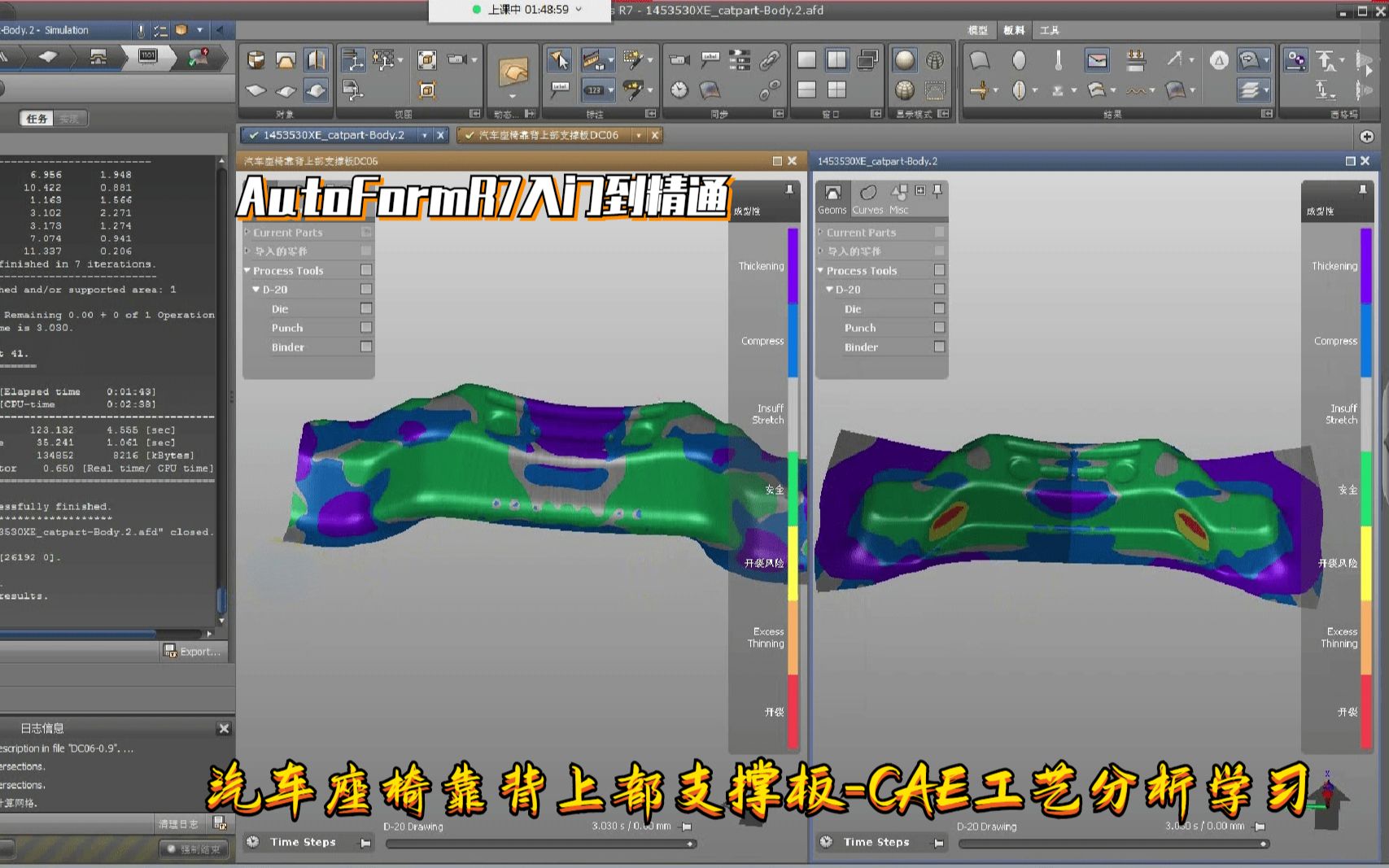Image resolution: width=1389 pixels, height=868 pixels.
Task: Expand the Current Parts section in the right panel
Action: click(x=821, y=232)
